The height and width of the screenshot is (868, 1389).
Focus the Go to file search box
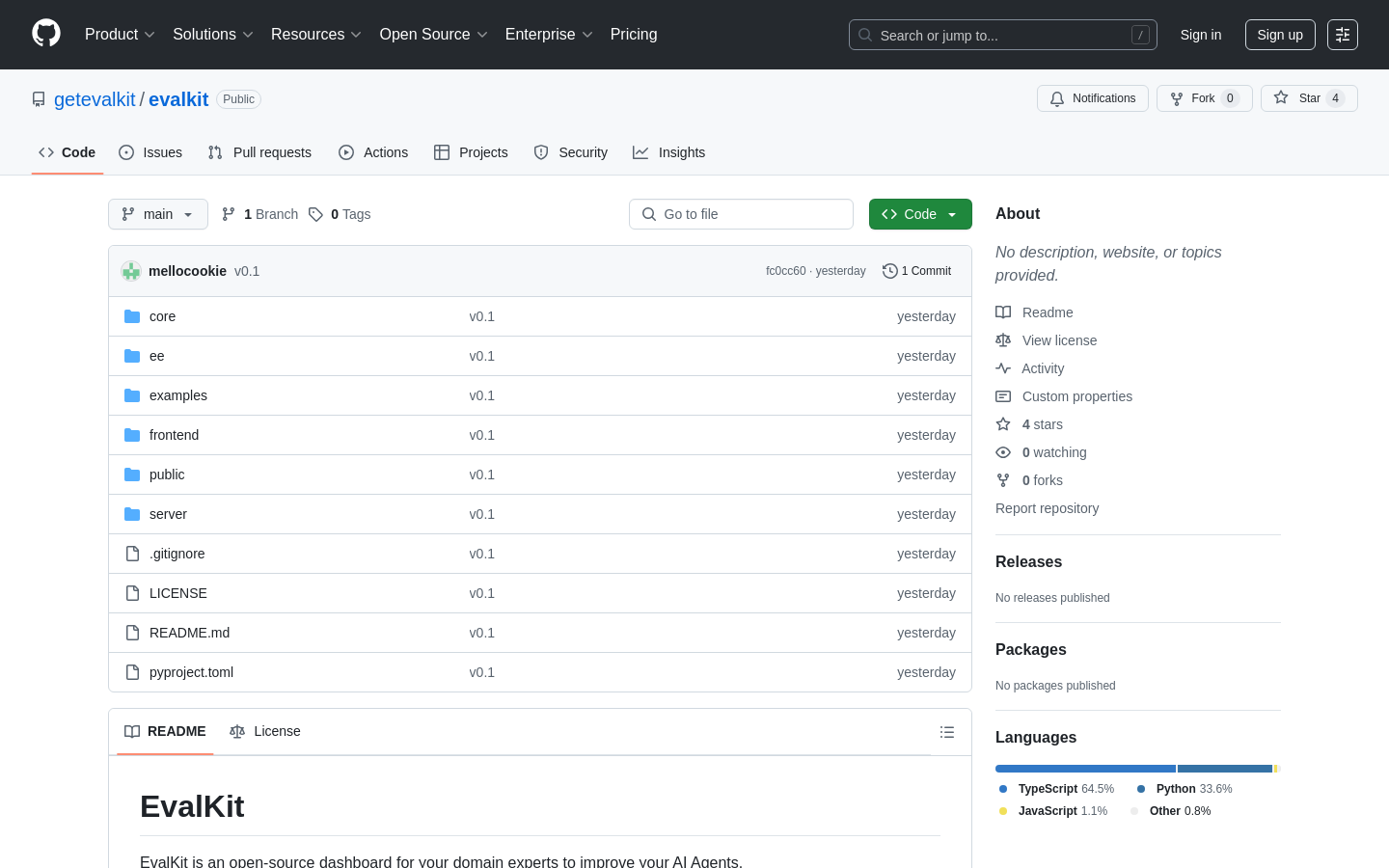click(741, 214)
